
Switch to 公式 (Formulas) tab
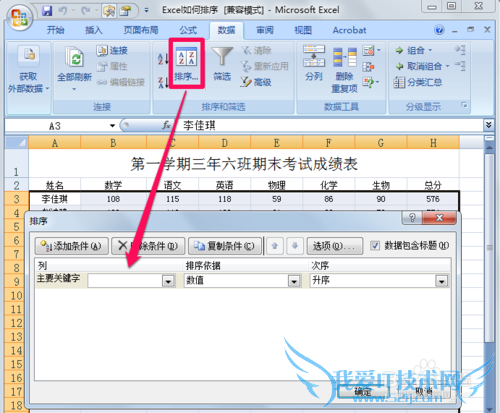(x=188, y=30)
